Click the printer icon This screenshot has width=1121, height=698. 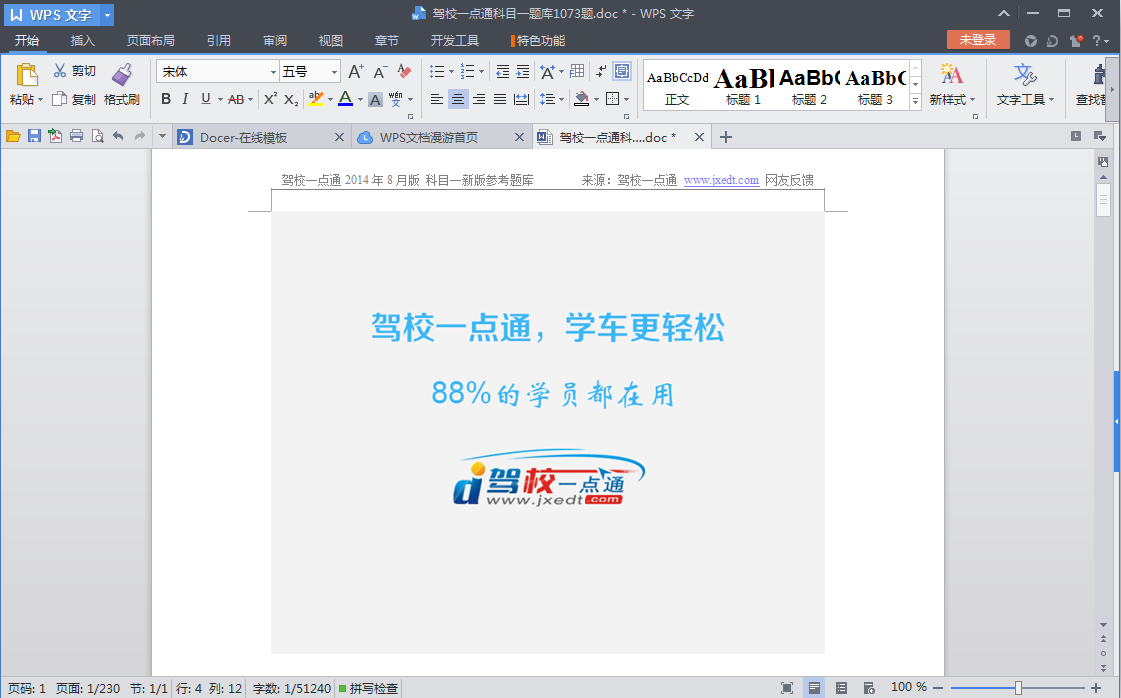tap(76, 136)
